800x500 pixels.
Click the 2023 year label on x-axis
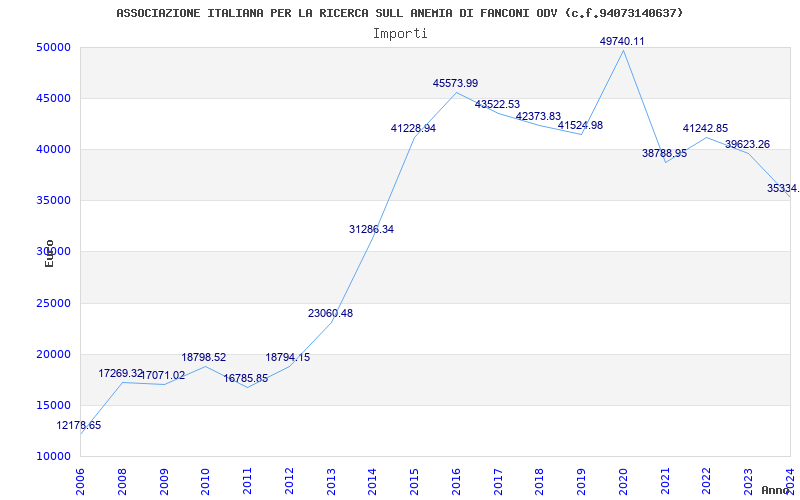[748, 481]
